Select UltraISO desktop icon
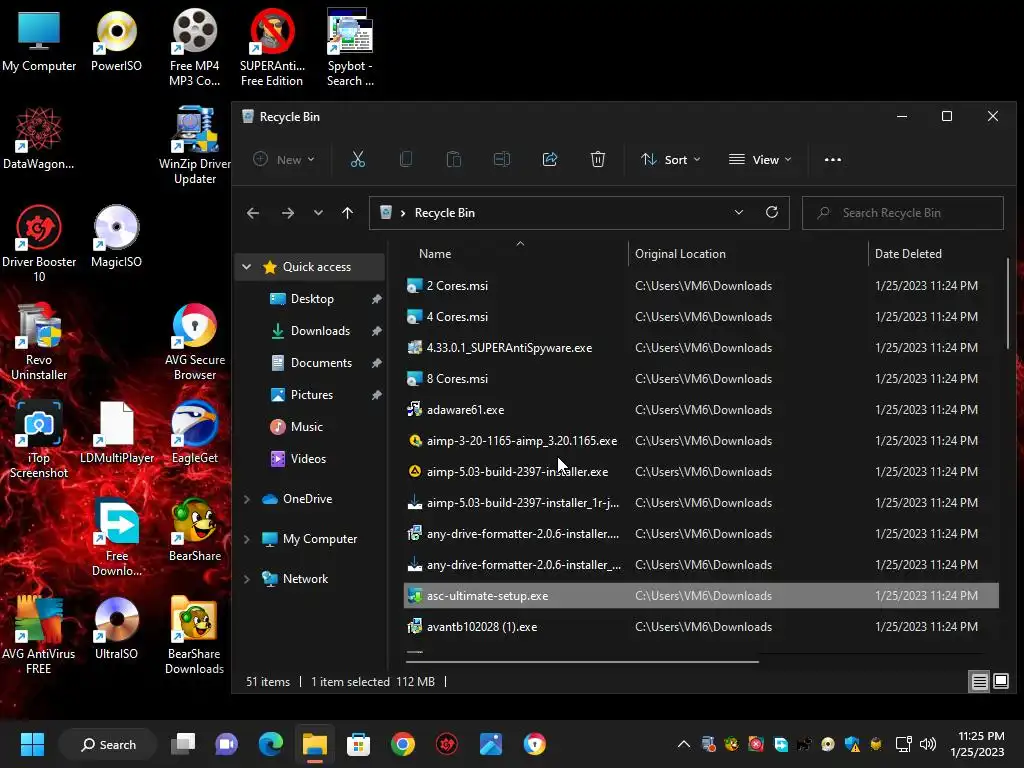Image resolution: width=1024 pixels, height=768 pixels. pyautogui.click(x=116, y=628)
